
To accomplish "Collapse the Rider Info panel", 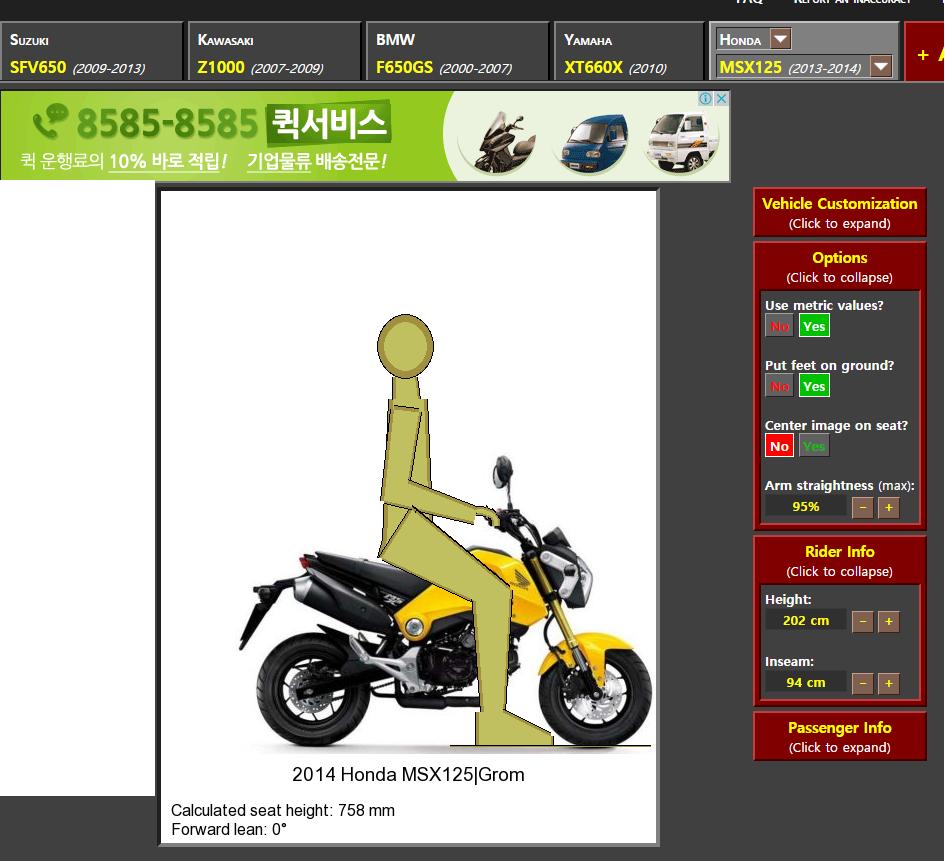I will coord(839,560).
